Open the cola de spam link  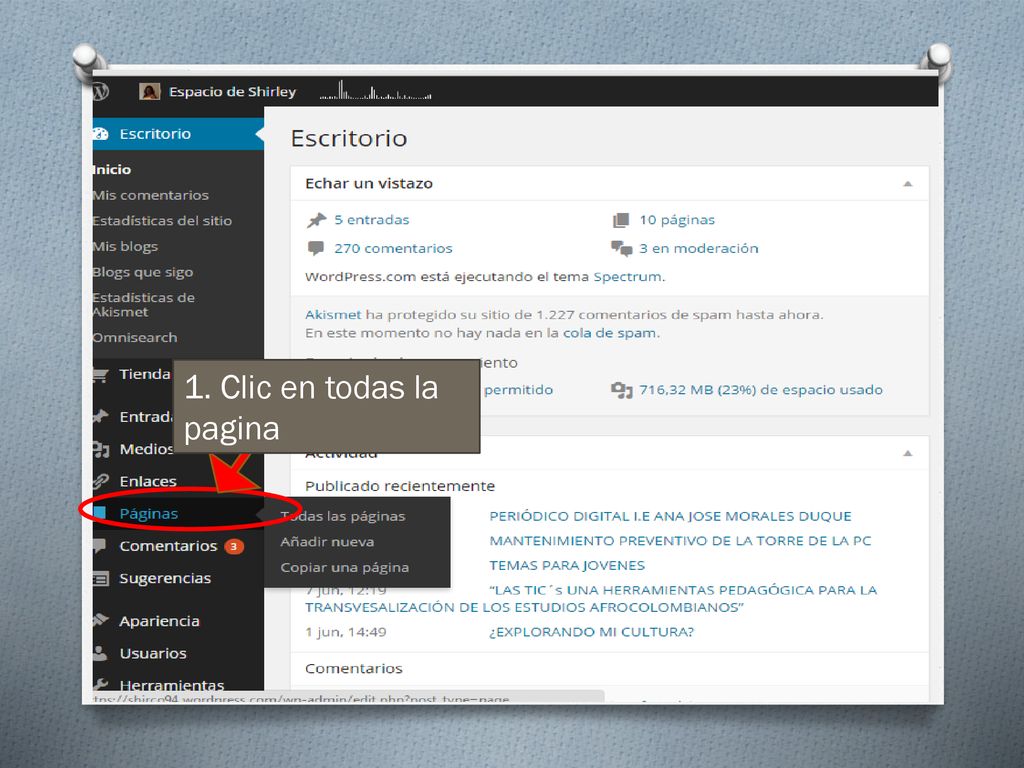pyautogui.click(x=610, y=333)
